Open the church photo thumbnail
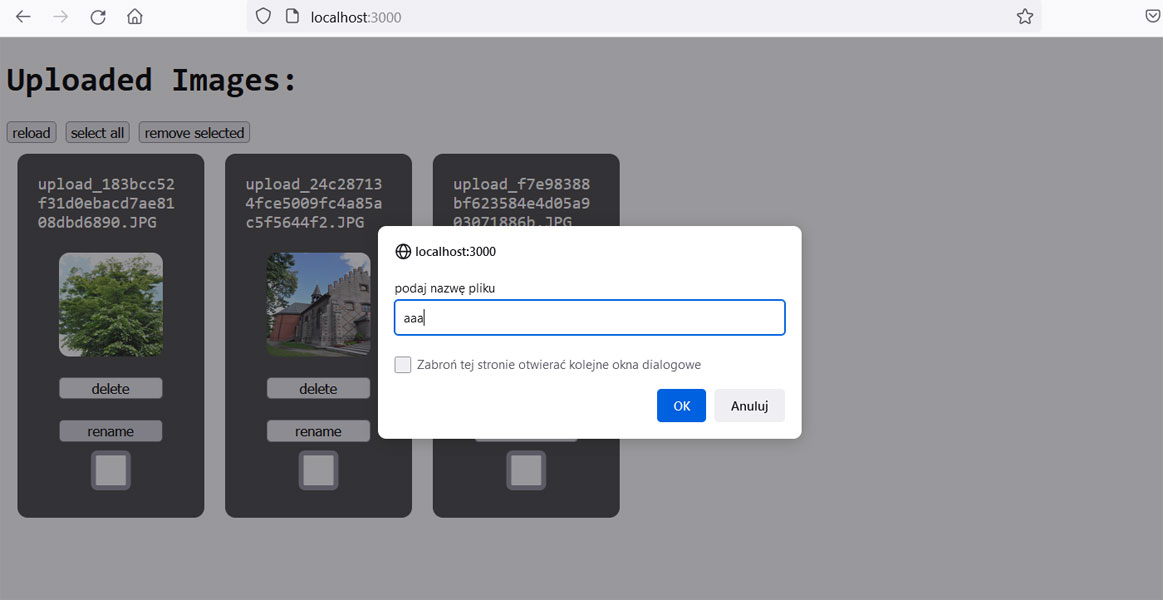 pos(318,304)
